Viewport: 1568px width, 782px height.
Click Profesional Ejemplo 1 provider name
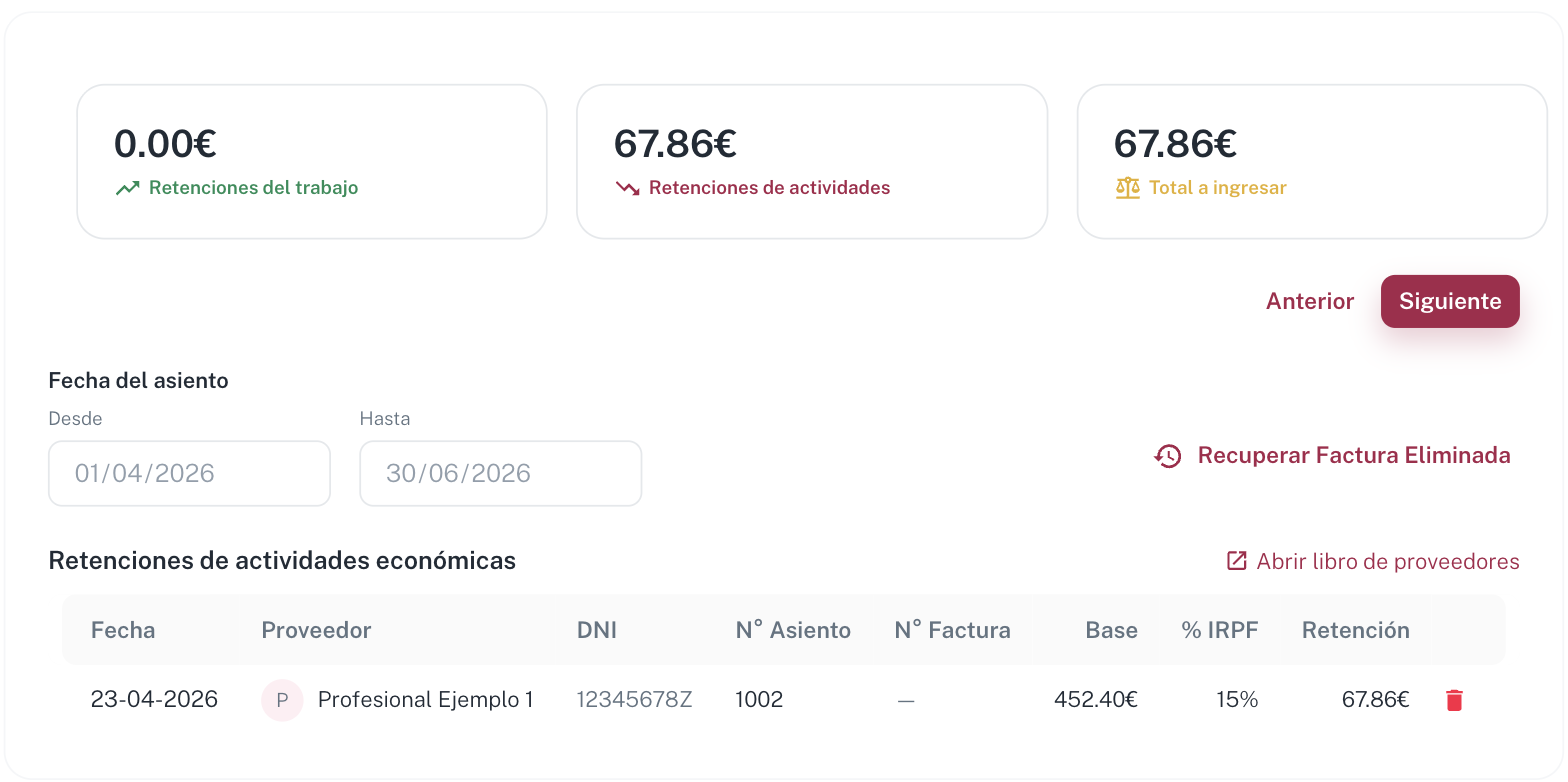[425, 700]
